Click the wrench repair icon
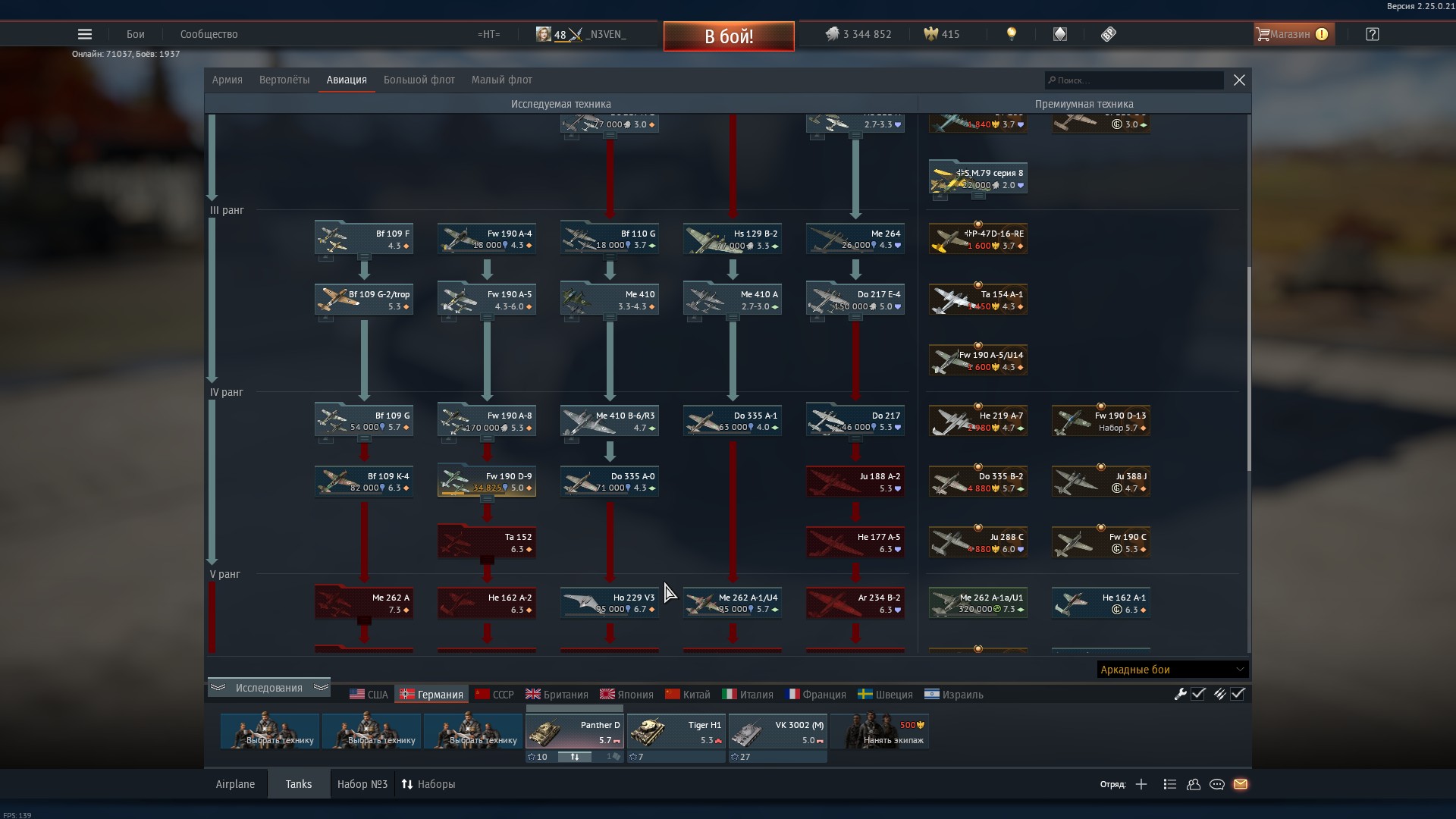Viewport: 1456px width, 819px height. 1180,694
